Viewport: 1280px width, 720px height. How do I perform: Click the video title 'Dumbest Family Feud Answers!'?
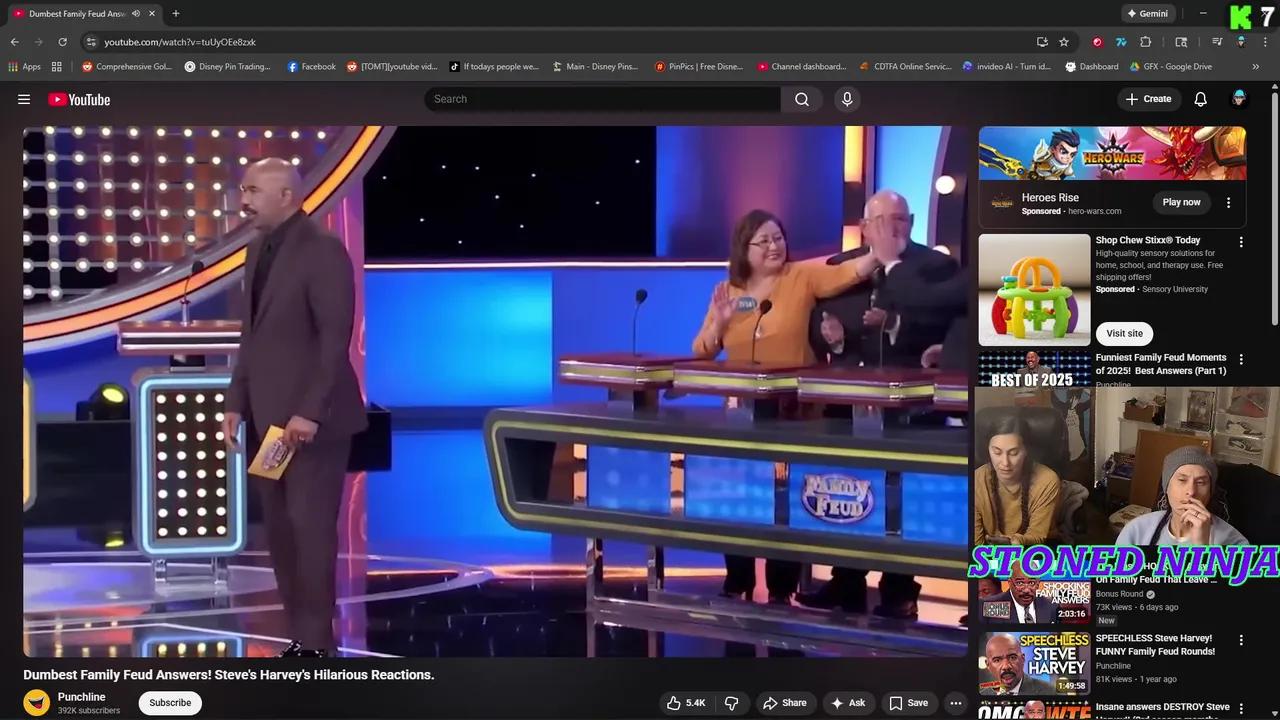[x=229, y=675]
